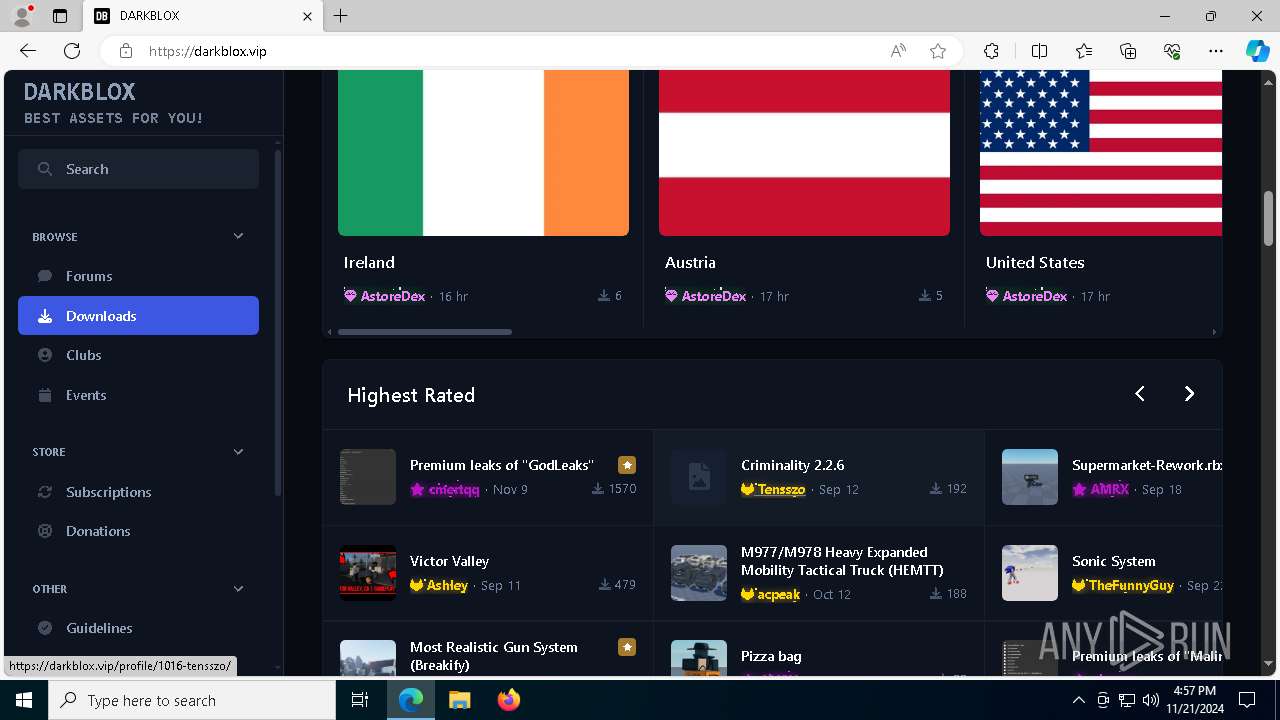Open the United States flag thumbnail
Screen dimensions: 1280x720
[1100, 153]
